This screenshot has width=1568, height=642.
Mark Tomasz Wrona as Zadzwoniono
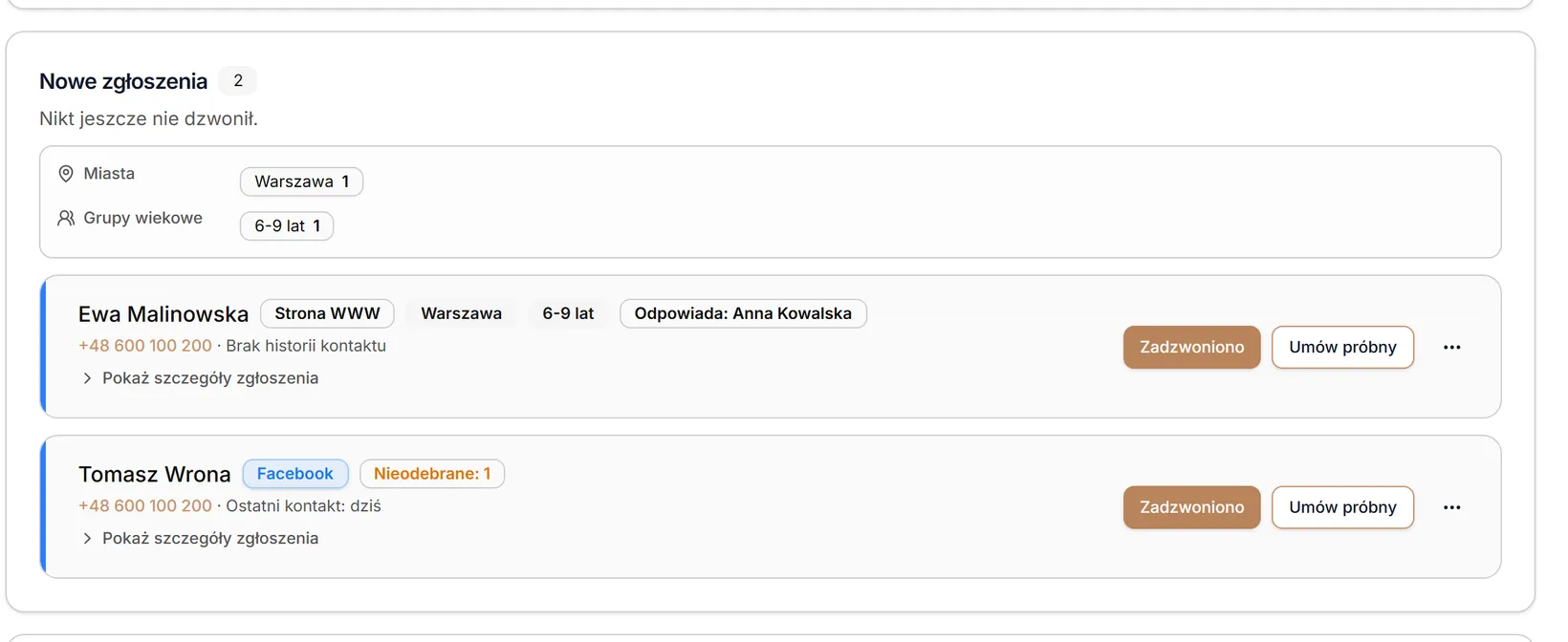[1191, 507]
